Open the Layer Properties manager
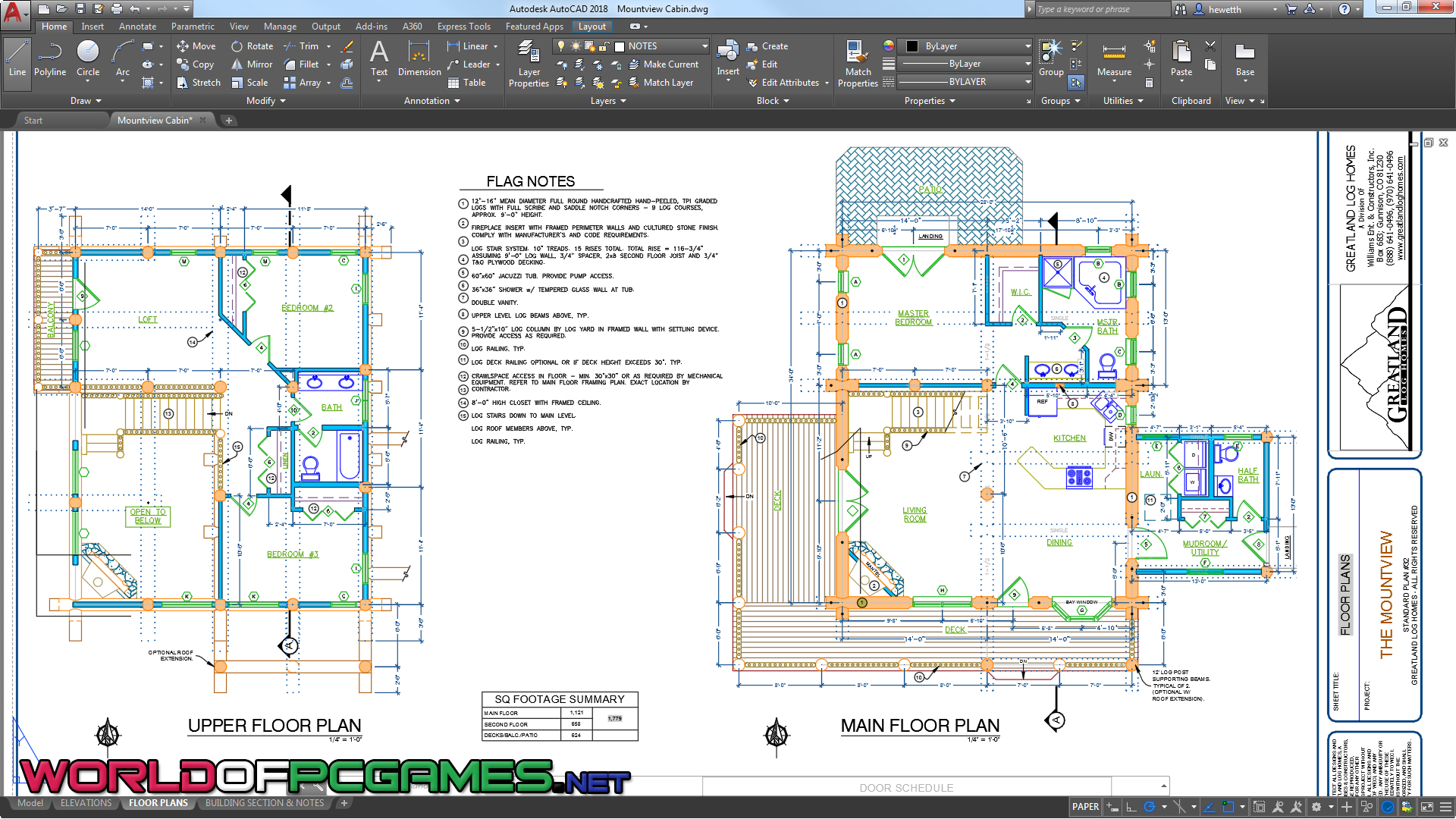This screenshot has height=819, width=1456. [529, 64]
